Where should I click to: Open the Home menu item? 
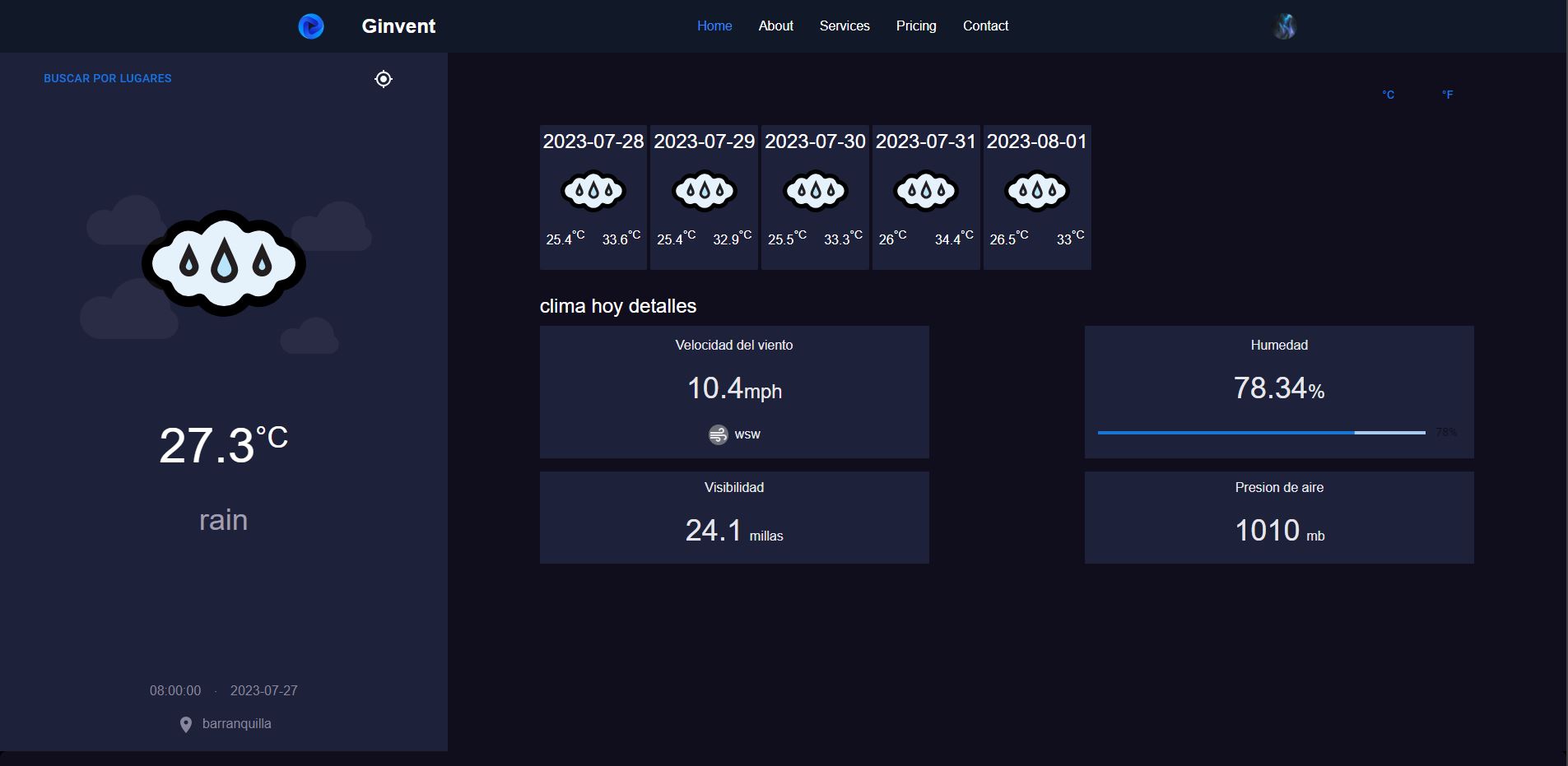pos(714,26)
